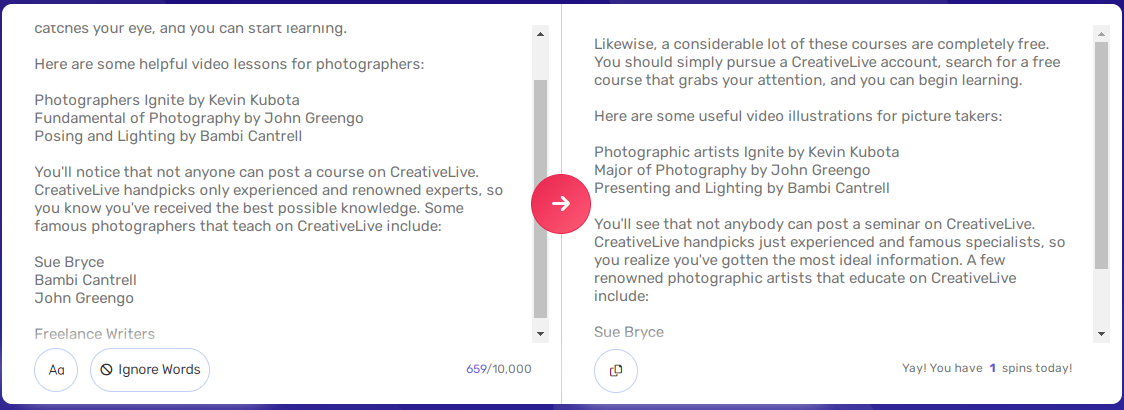
Task: Click 'Fundamental of Photography by John Greengo' line
Action: [198, 118]
